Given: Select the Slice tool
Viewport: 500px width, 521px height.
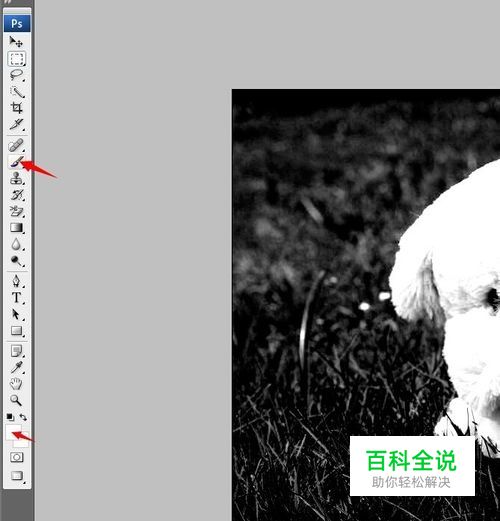Looking at the screenshot, I should pyautogui.click(x=16, y=124).
